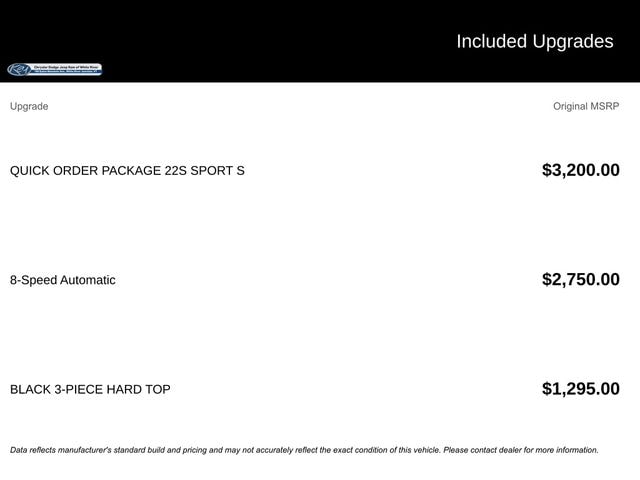Click the round emblem in the dealer logo
640x480 pixels.
19,69
